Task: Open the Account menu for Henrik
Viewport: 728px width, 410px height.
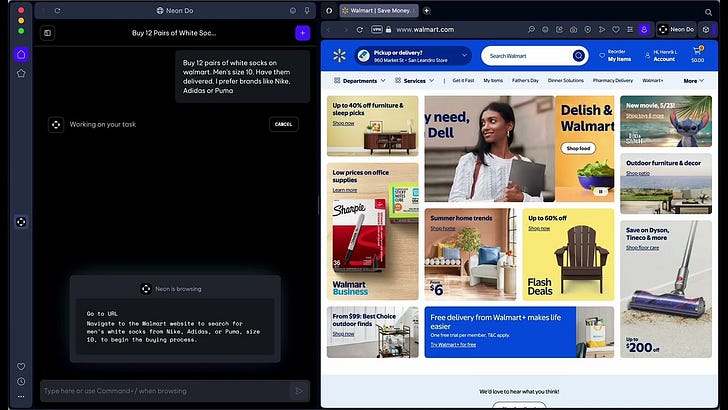Action: click(x=661, y=55)
